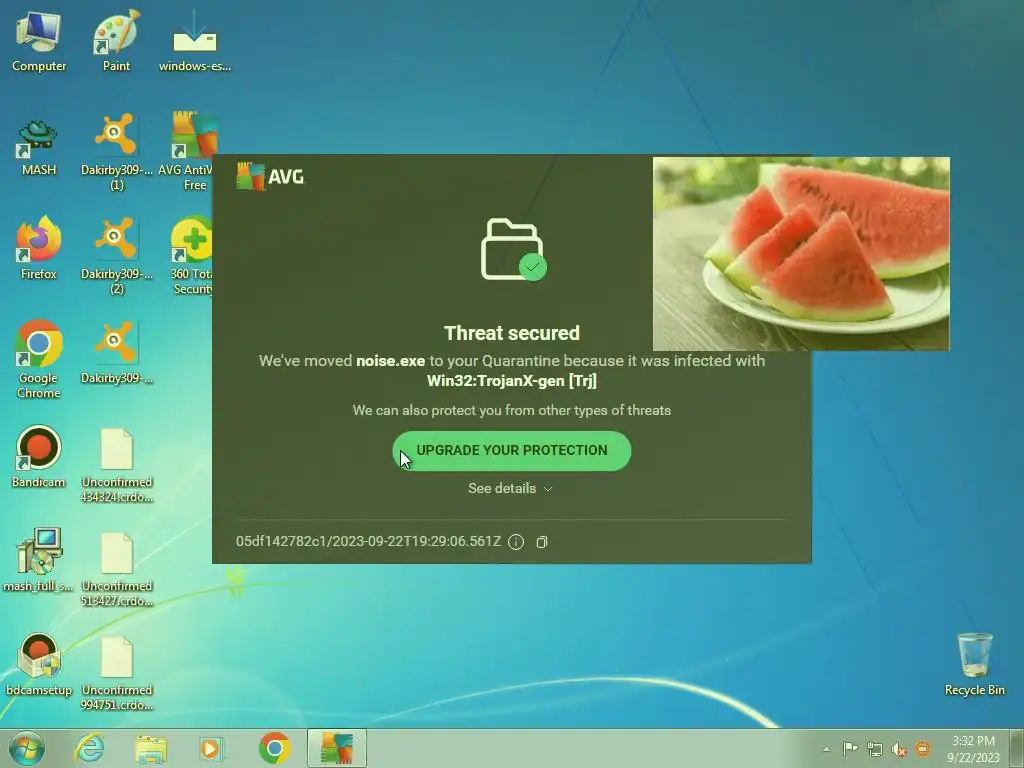Screen dimensions: 1024x768
Task: Click the Win32:TrojanX-gen [Trj] threat name
Action: 511,381
